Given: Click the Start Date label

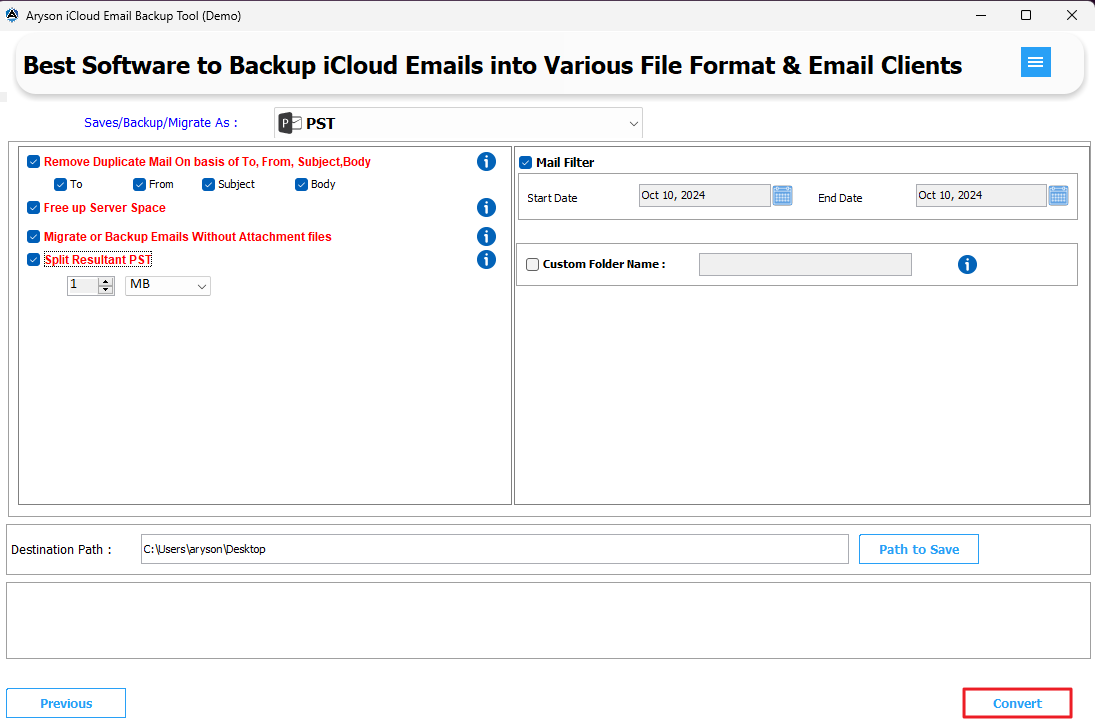Looking at the screenshot, I should (552, 198).
